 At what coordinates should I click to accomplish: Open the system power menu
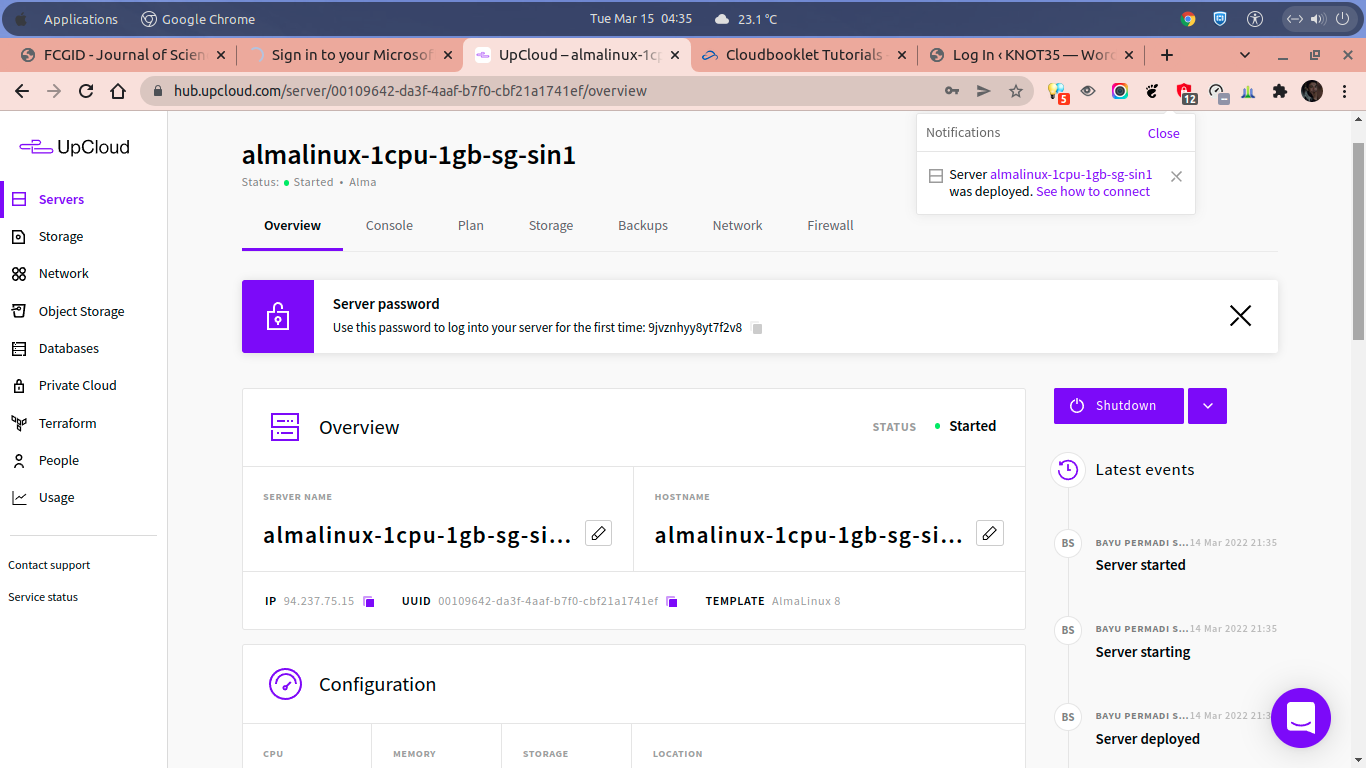click(x=1342, y=19)
